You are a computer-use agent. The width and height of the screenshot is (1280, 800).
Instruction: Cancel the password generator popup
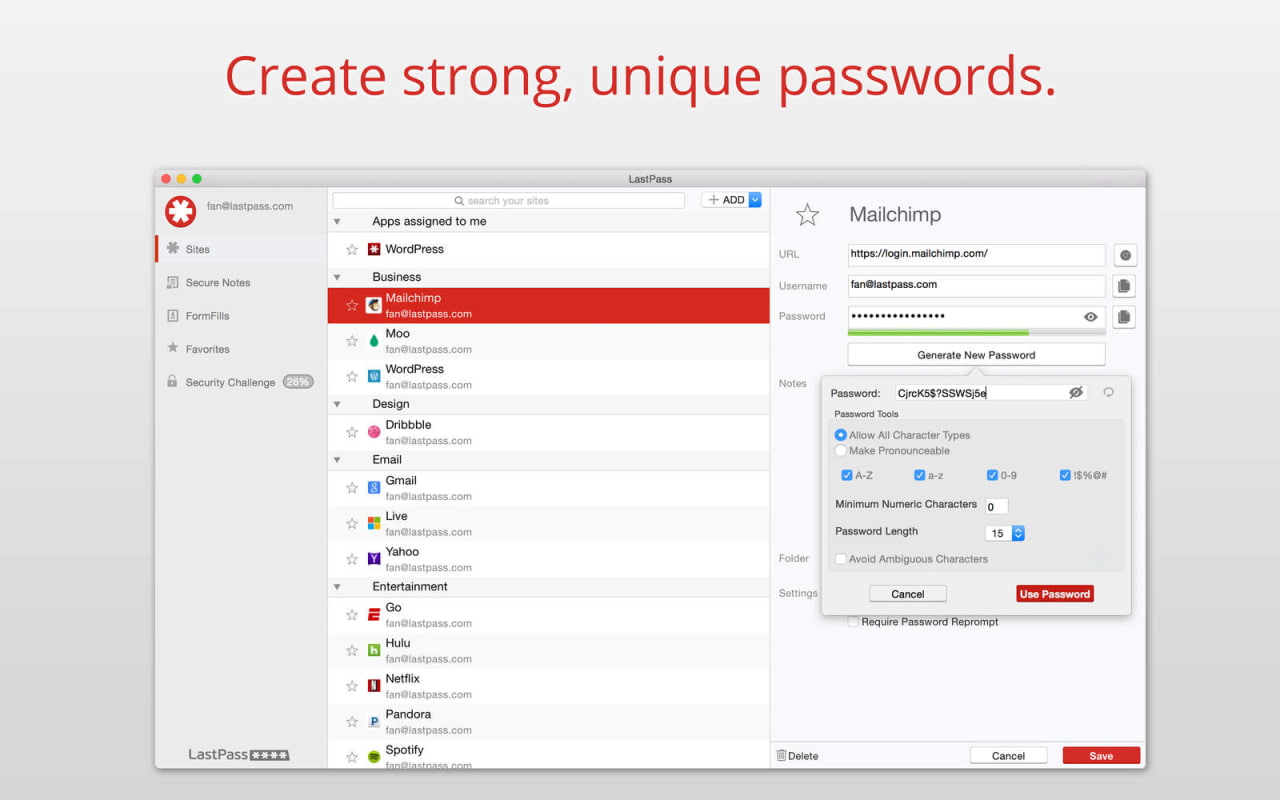pyautogui.click(x=907, y=594)
